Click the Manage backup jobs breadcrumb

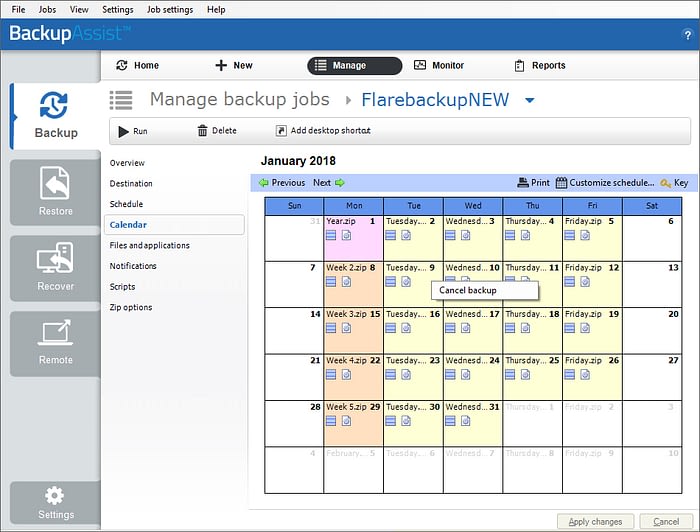point(240,100)
